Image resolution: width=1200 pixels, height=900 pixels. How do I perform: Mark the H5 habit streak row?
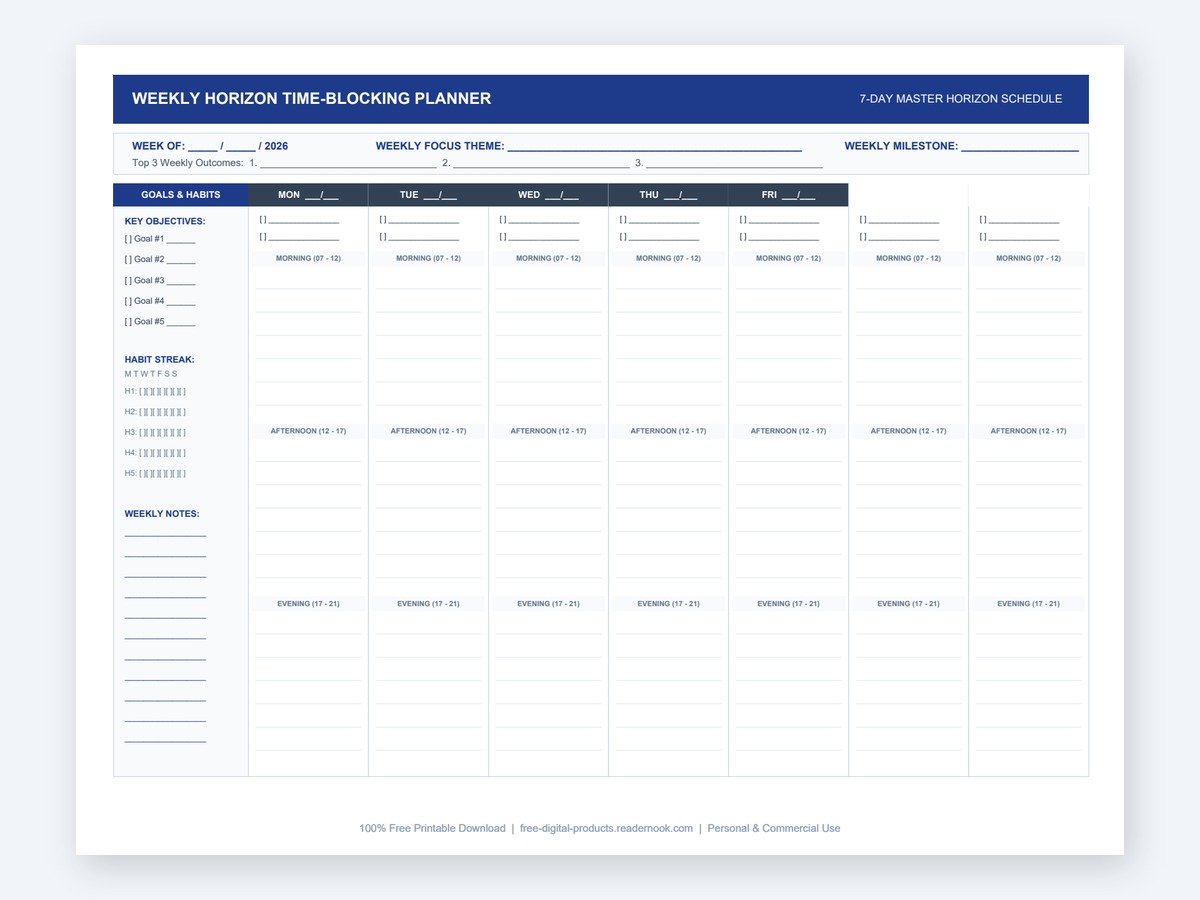[155, 474]
